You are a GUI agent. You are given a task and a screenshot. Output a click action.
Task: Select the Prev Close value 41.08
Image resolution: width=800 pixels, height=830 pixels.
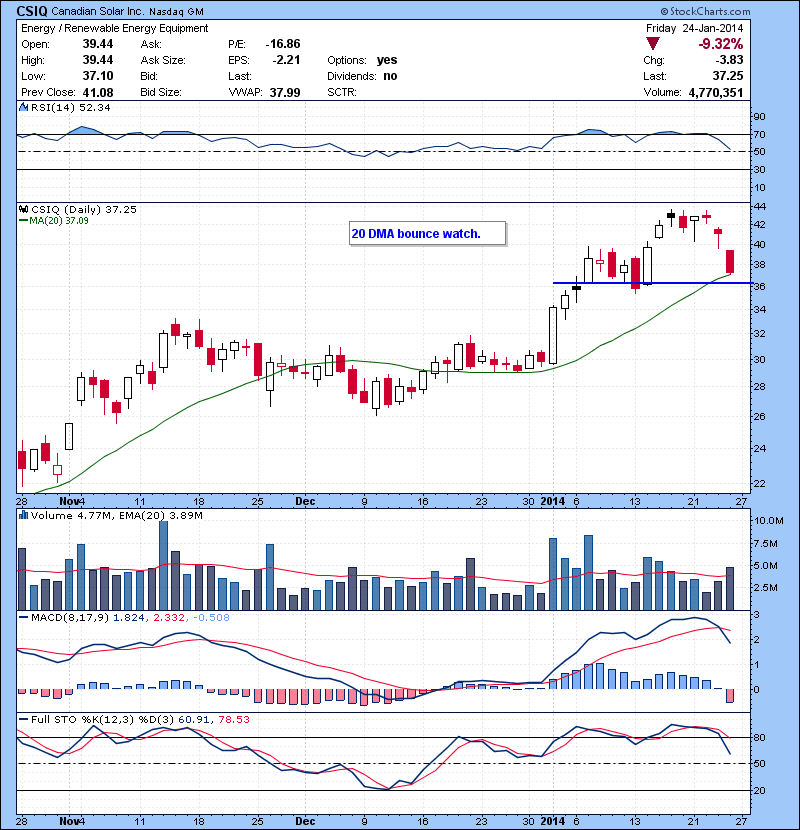(98, 93)
